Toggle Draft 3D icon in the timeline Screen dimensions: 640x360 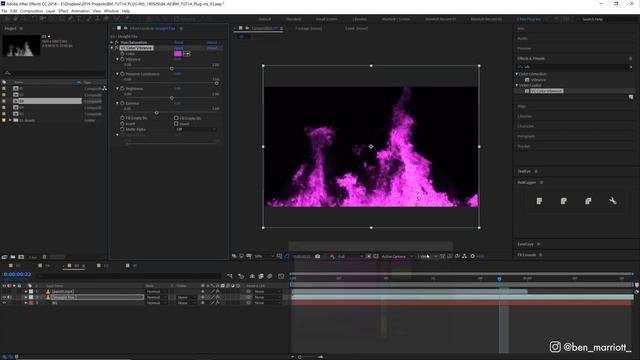[x=241, y=276]
